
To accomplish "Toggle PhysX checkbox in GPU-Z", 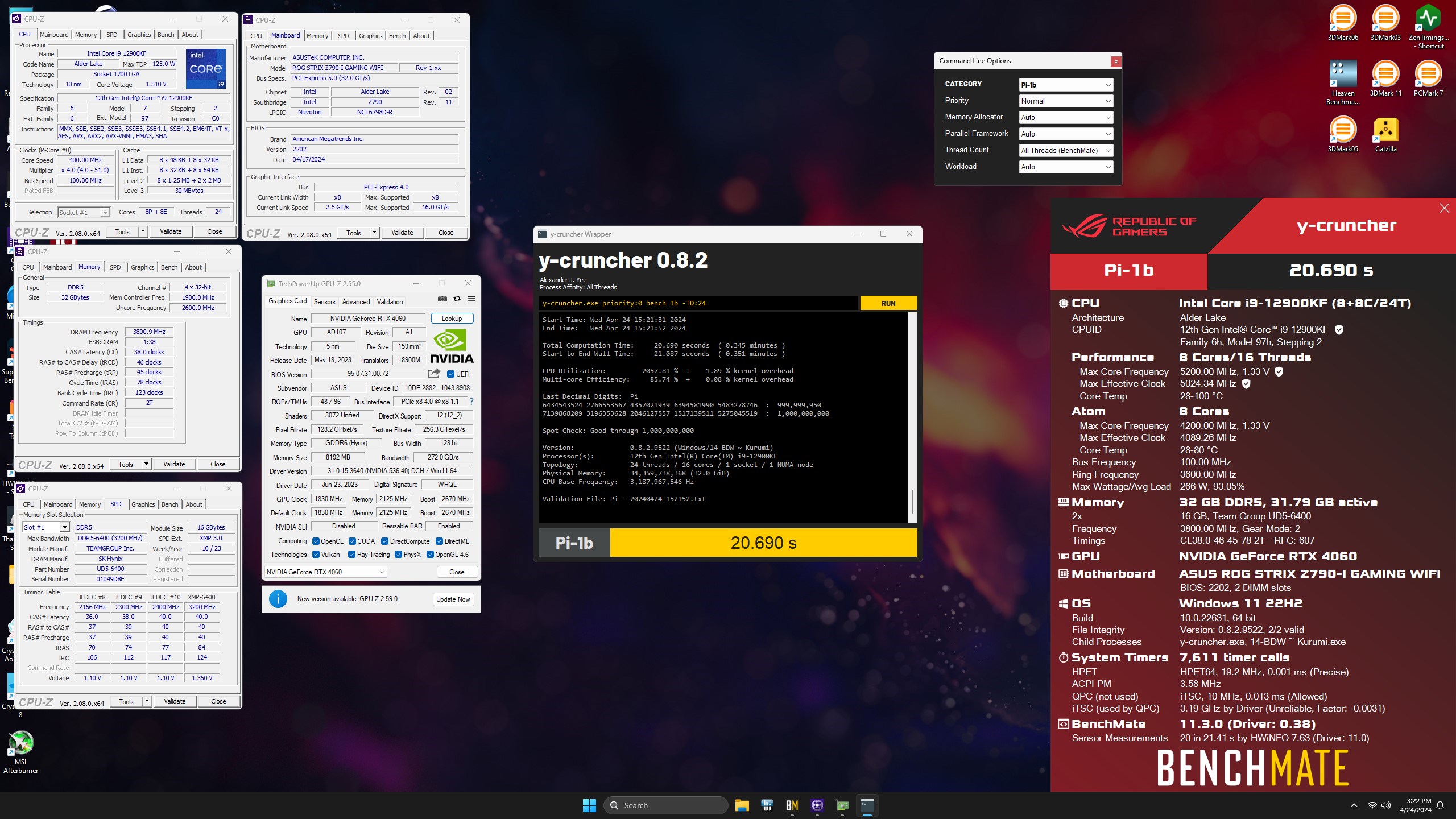I will click(x=398, y=555).
